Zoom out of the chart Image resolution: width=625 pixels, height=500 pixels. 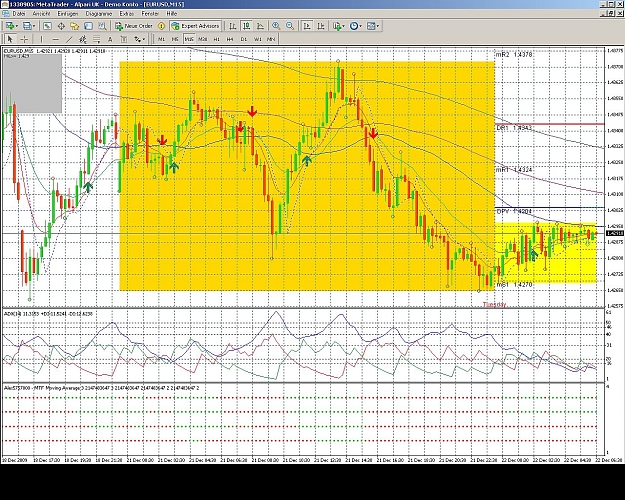(290, 26)
